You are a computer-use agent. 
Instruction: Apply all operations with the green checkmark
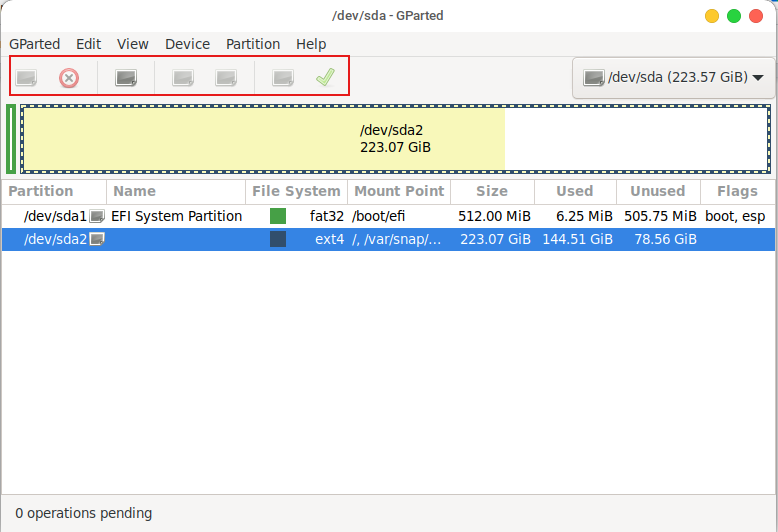[325, 77]
